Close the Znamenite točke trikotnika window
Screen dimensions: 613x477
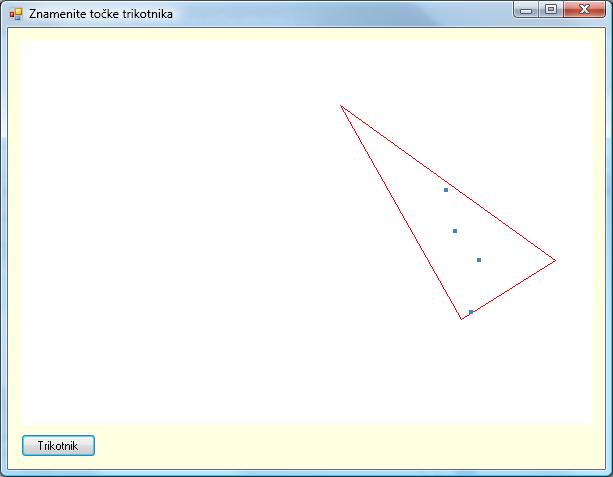[582, 10]
